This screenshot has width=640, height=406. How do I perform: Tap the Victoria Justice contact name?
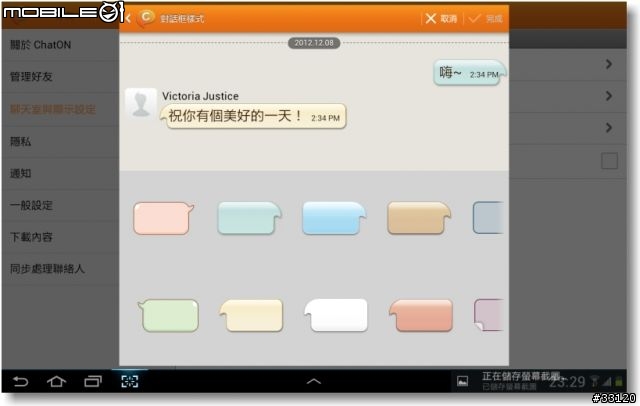200,96
